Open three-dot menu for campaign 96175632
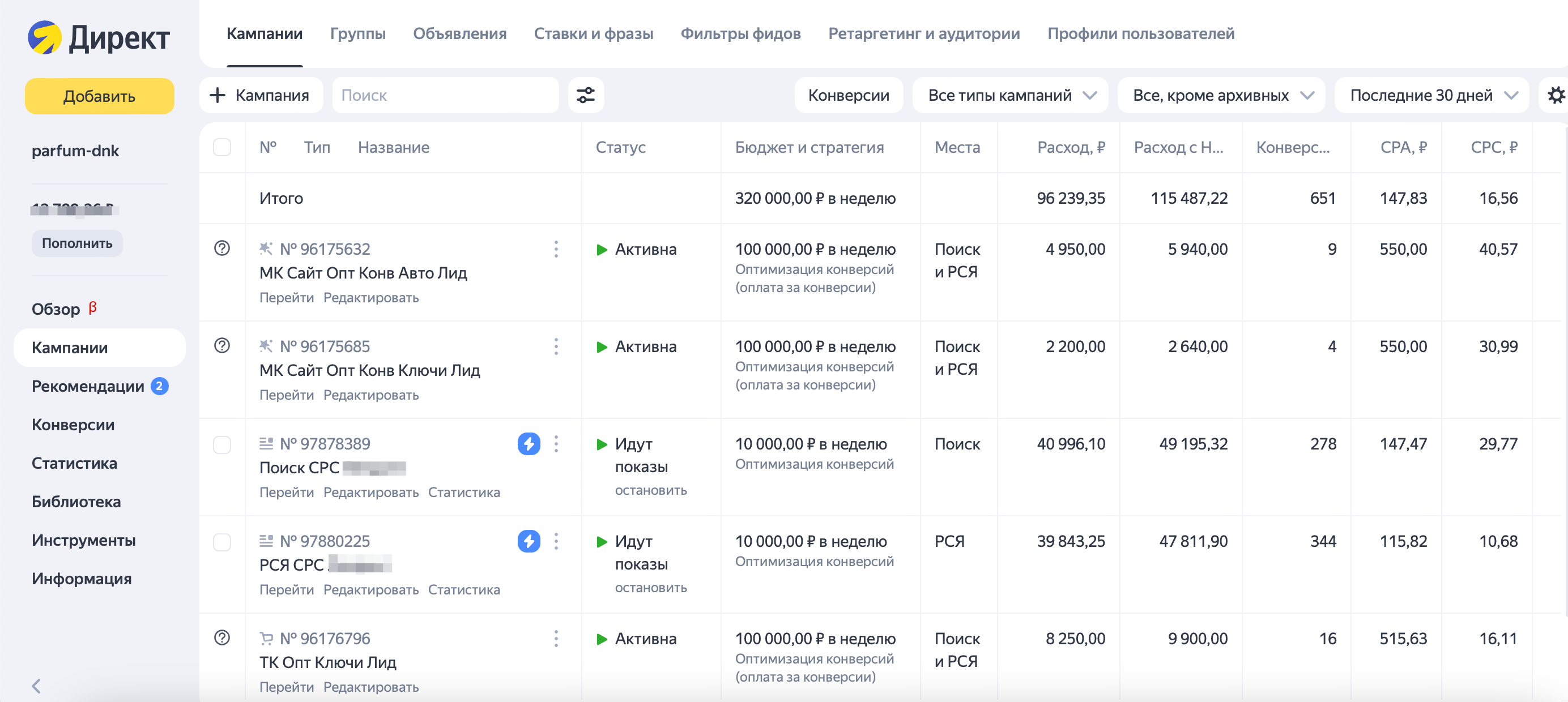Image resolution: width=1568 pixels, height=702 pixels. [556, 249]
